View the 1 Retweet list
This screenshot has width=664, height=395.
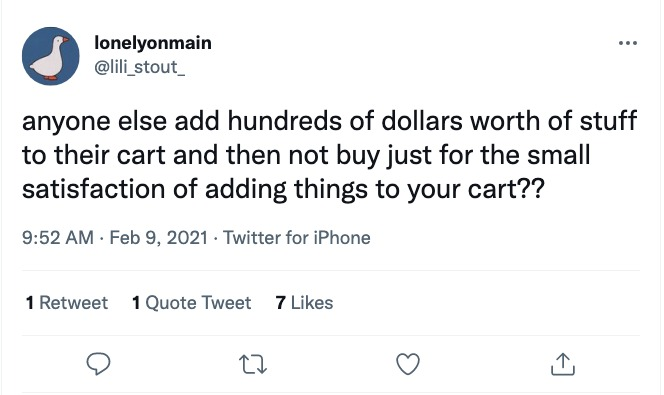[x=67, y=303]
